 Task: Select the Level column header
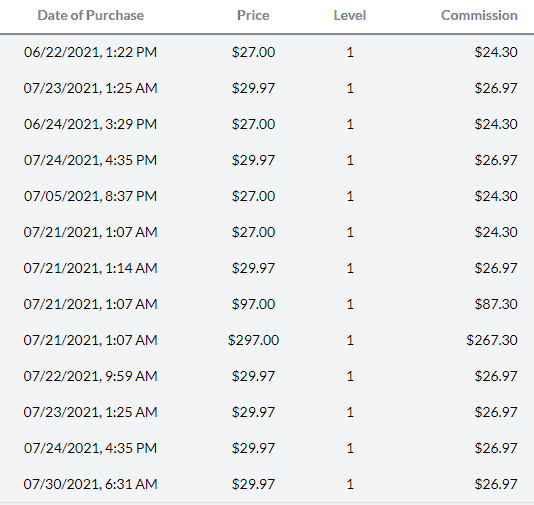point(350,15)
